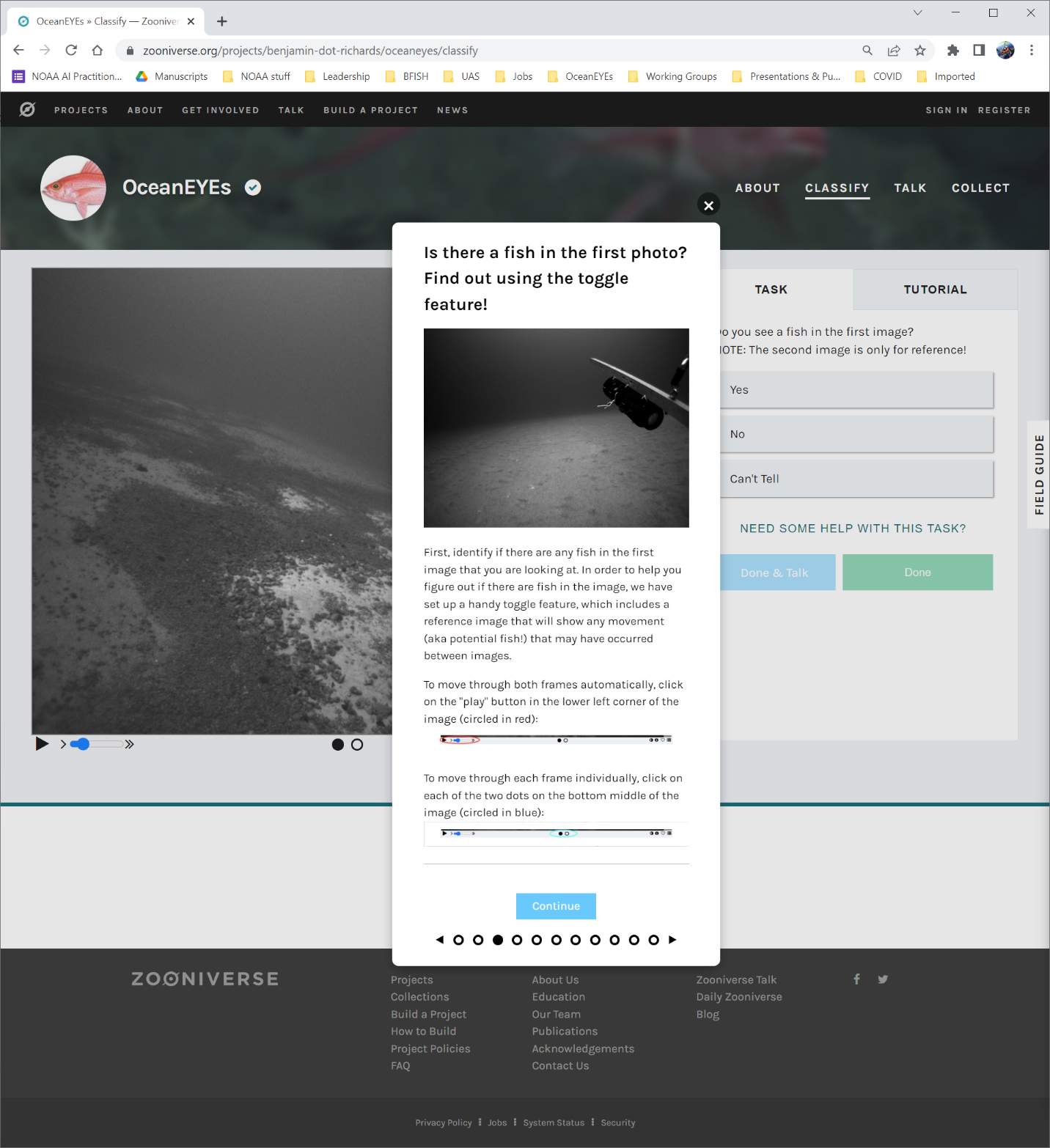The image size is (1050, 1148).
Task: Open the Zooniverse Facebook icon in footer
Action: tap(856, 979)
